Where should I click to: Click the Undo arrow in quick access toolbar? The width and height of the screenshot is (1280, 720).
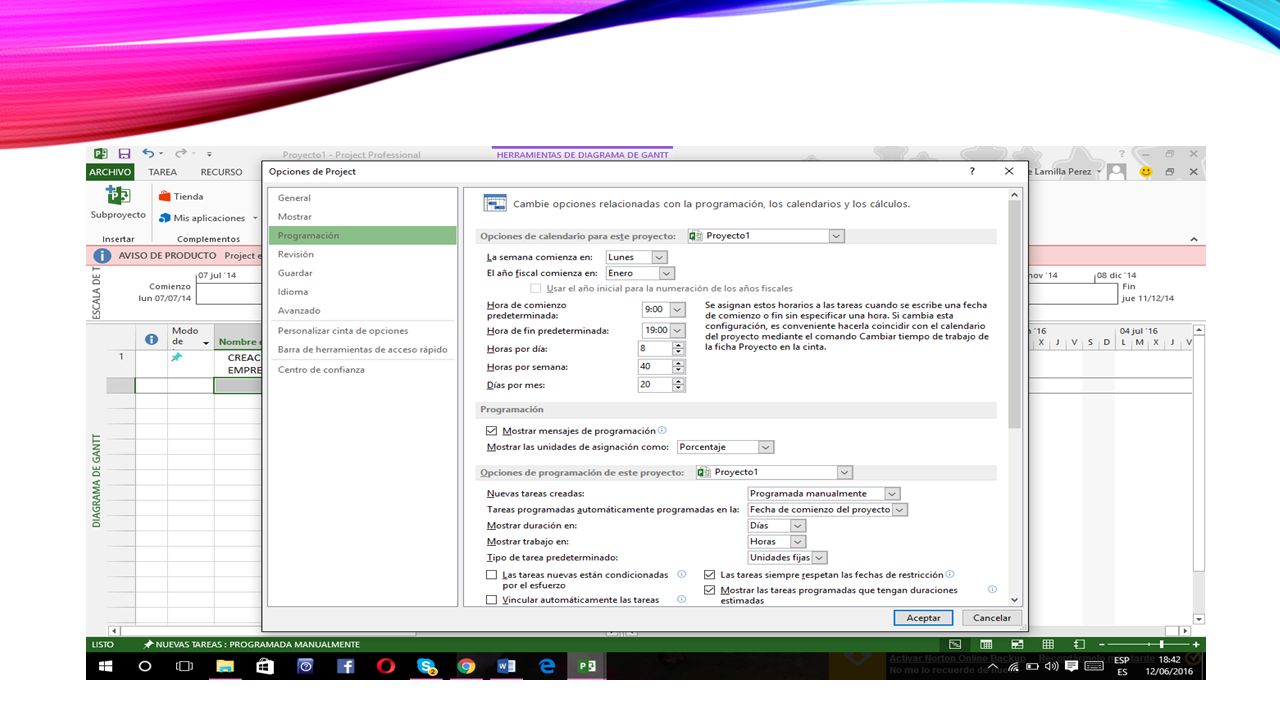pos(148,154)
